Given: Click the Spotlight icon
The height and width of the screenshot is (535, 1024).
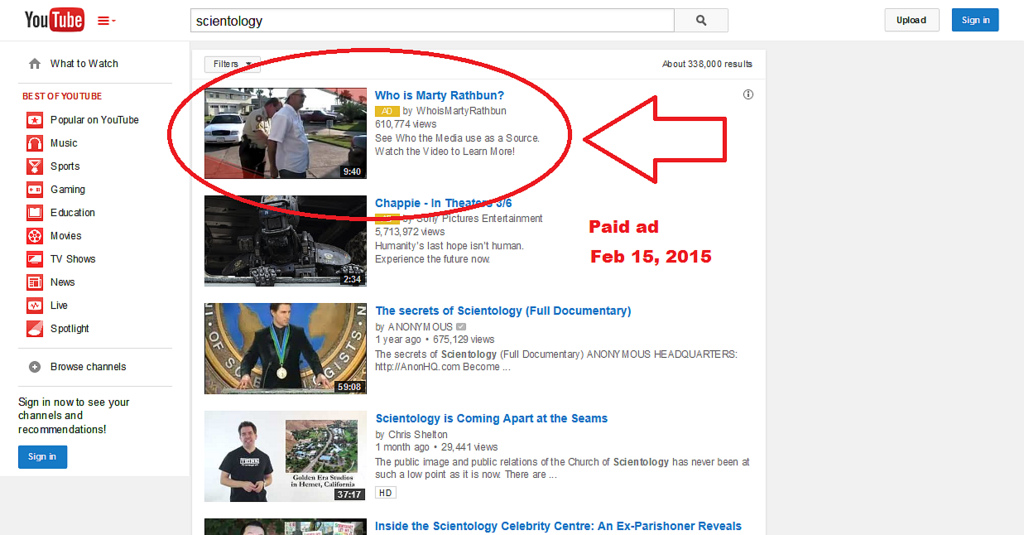Looking at the screenshot, I should [35, 329].
